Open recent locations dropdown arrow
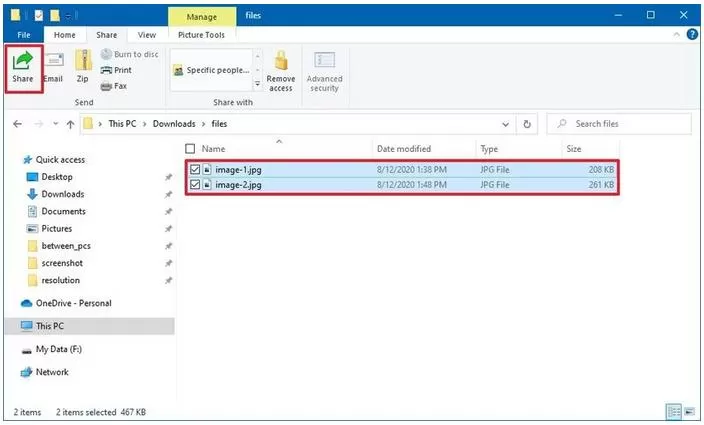Screen dimensions: 704x425 click(x=56, y=124)
